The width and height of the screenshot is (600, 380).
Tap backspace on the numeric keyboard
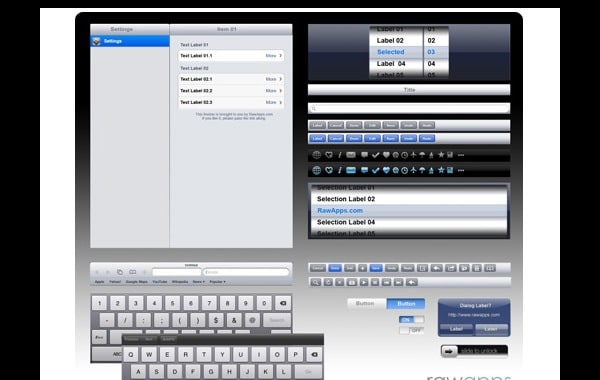point(283,303)
